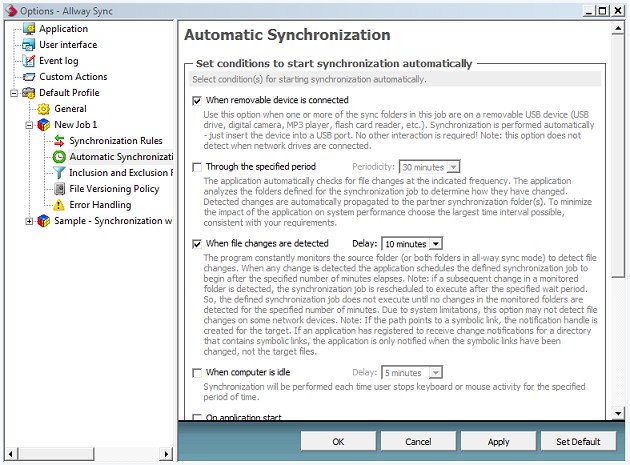Select Synchronization Rules under New Job 1

(116, 141)
